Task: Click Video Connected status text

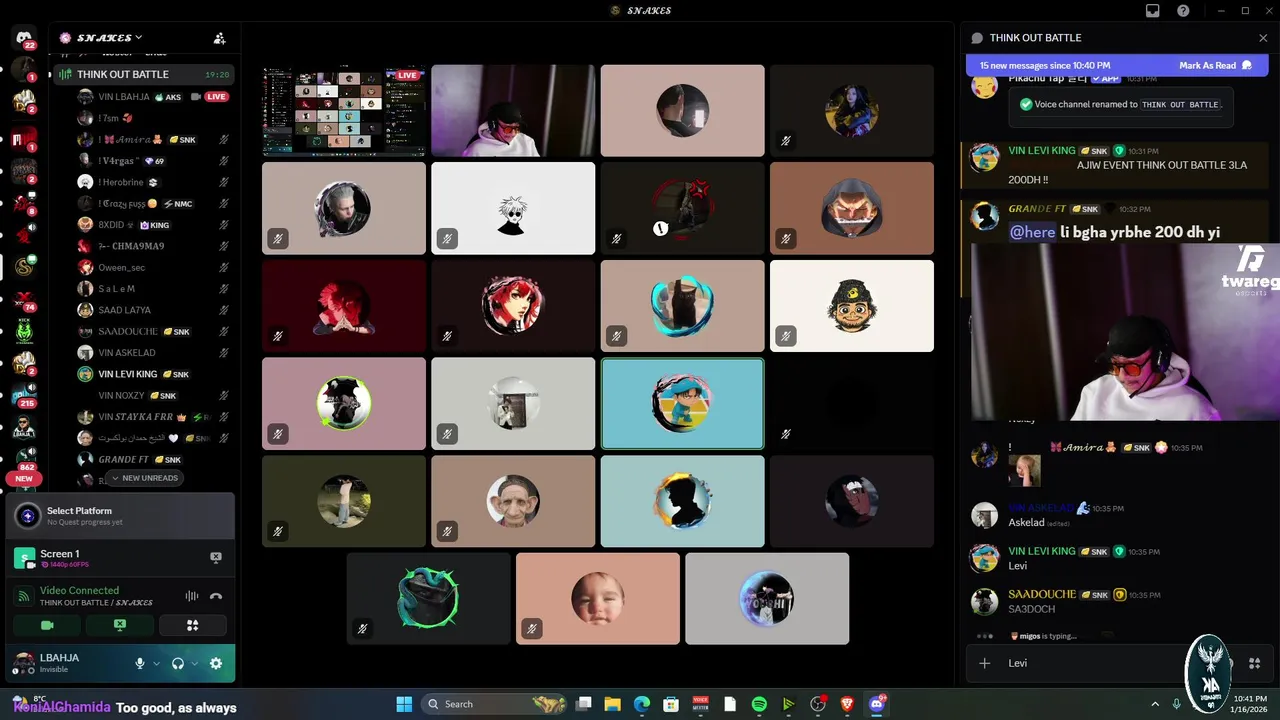Action: pos(79,590)
